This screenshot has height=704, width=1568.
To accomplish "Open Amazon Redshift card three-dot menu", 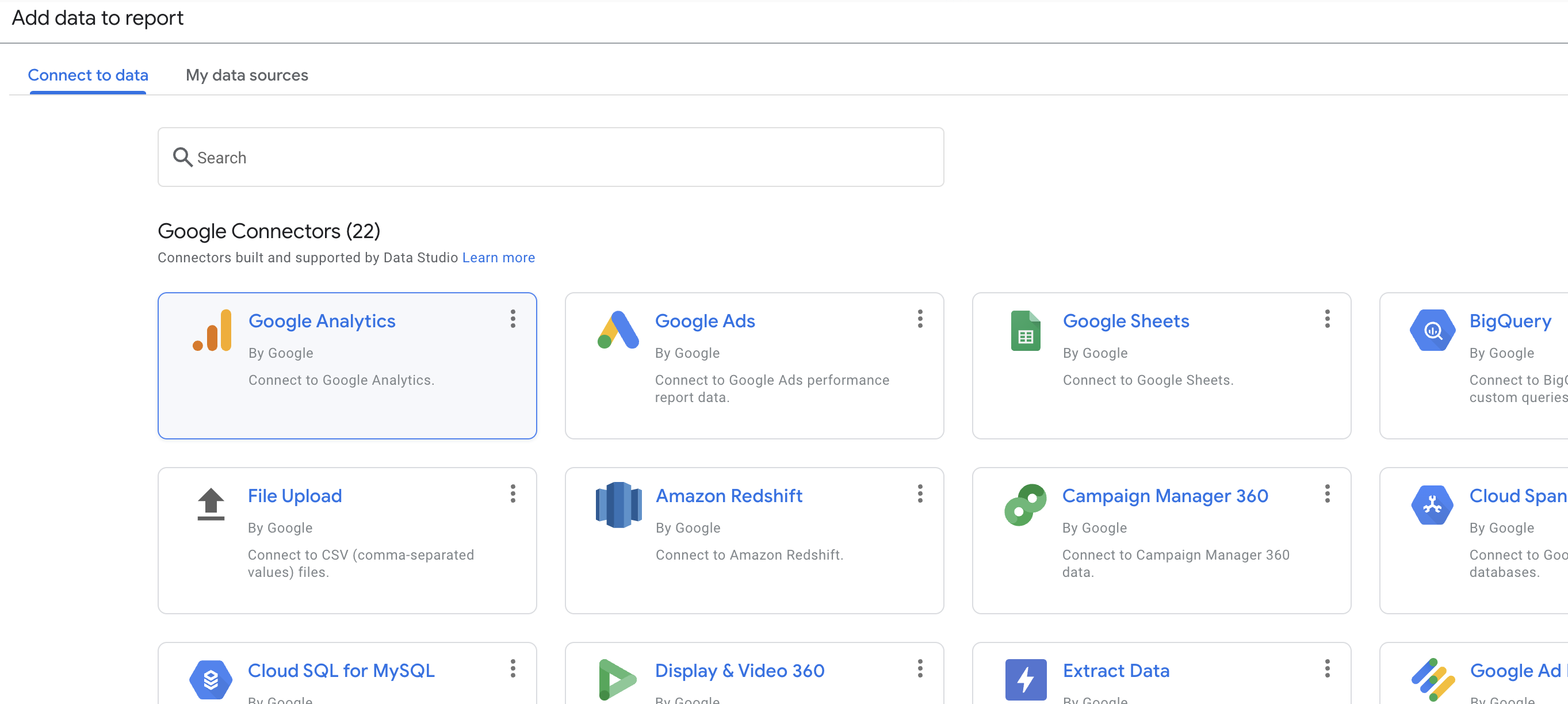I will click(x=920, y=493).
